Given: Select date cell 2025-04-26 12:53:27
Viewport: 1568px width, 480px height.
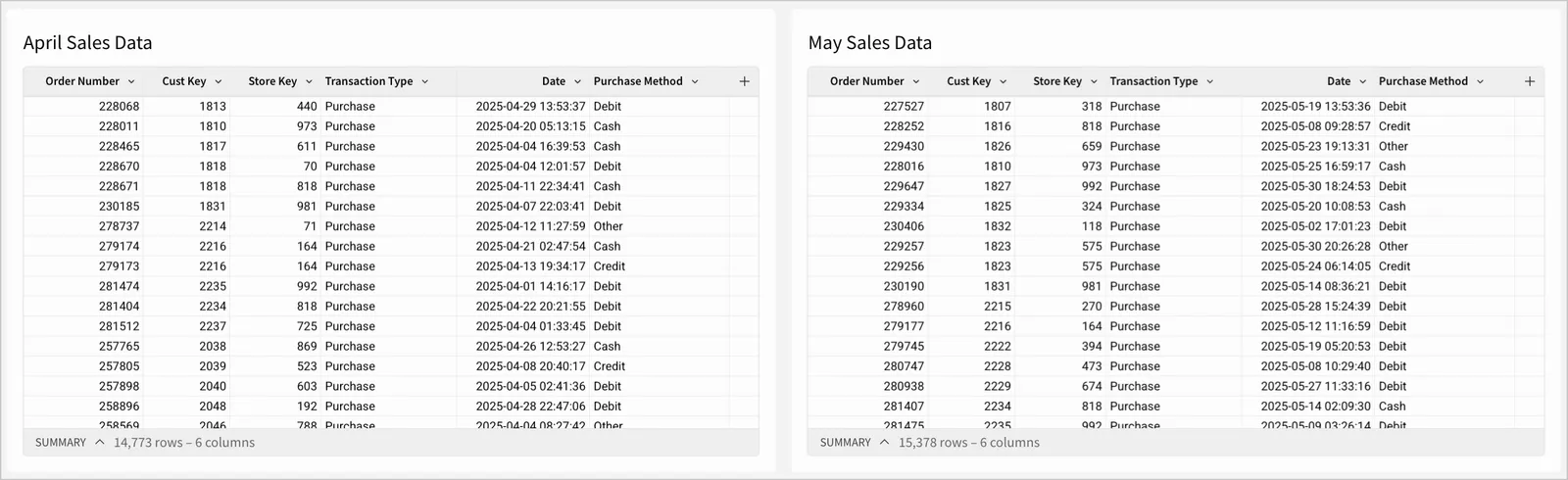Looking at the screenshot, I should (530, 347).
